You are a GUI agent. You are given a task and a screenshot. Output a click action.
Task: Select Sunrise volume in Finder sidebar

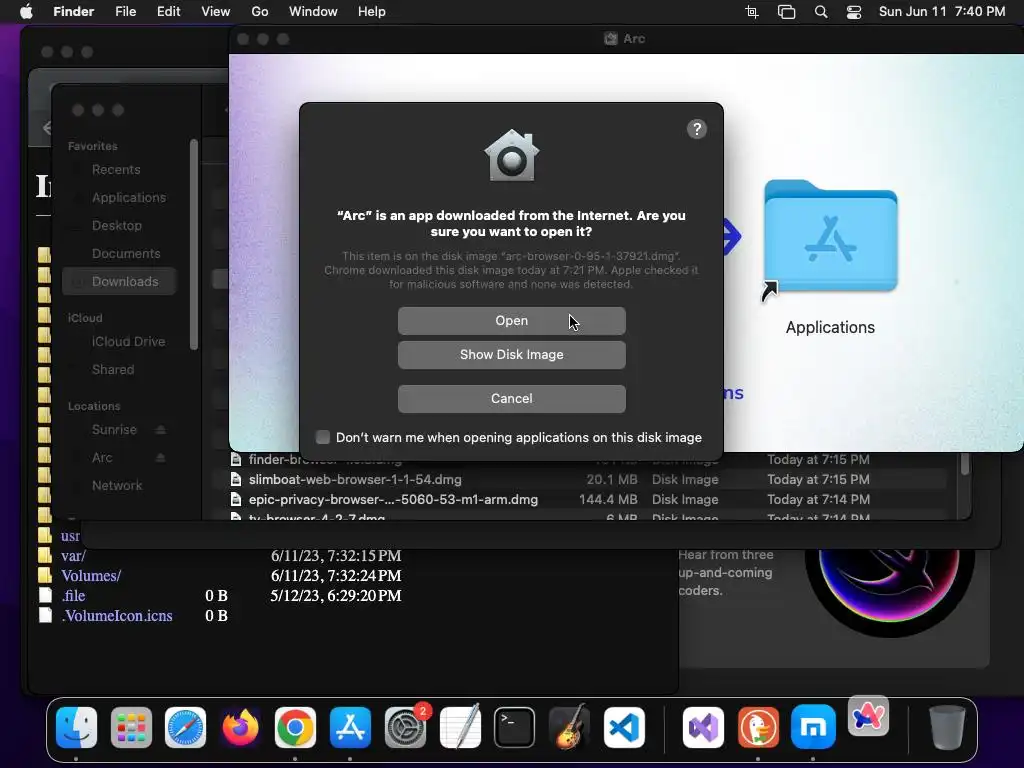click(x=114, y=430)
